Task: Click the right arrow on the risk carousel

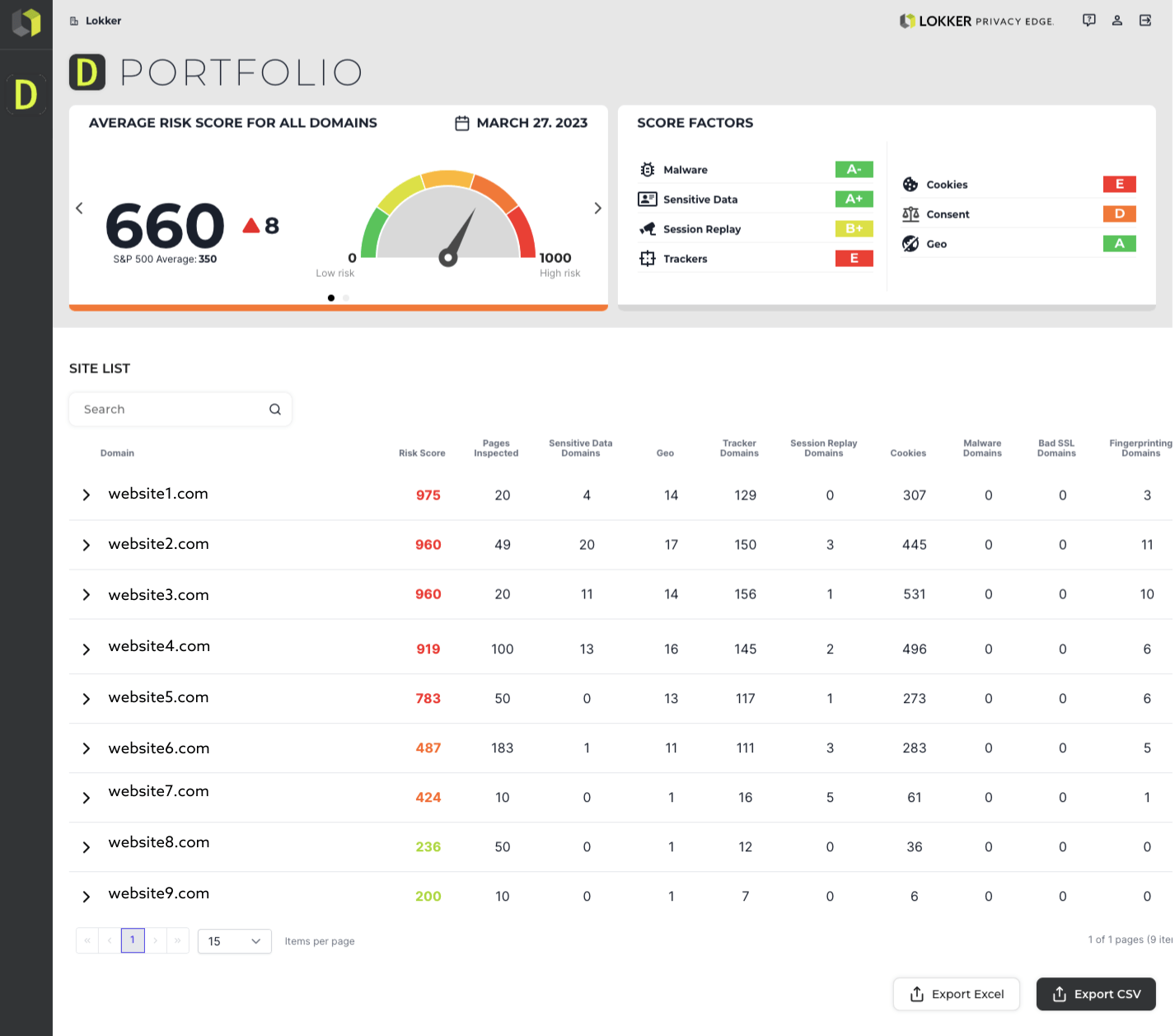Action: 597,208
